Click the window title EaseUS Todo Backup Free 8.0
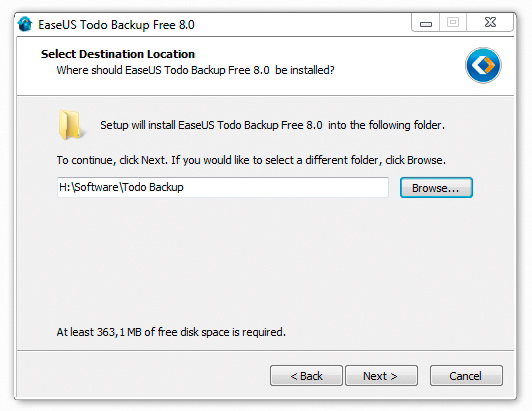Screen dimensions: 532x411 (116, 25)
